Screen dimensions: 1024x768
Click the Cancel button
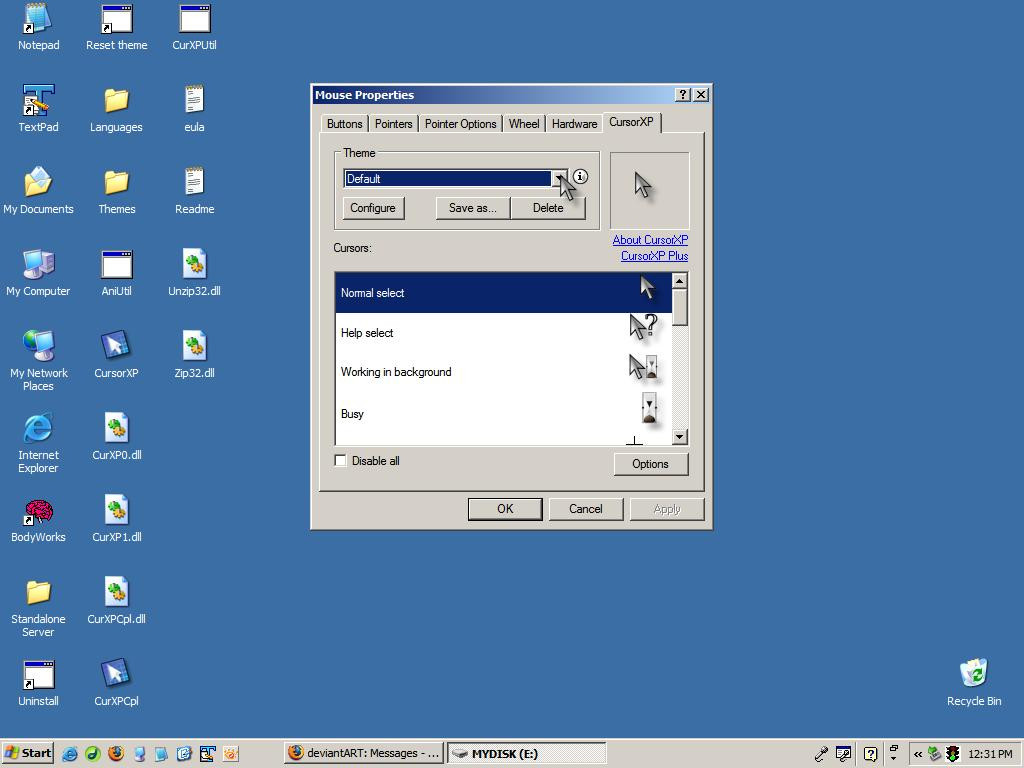(x=586, y=509)
